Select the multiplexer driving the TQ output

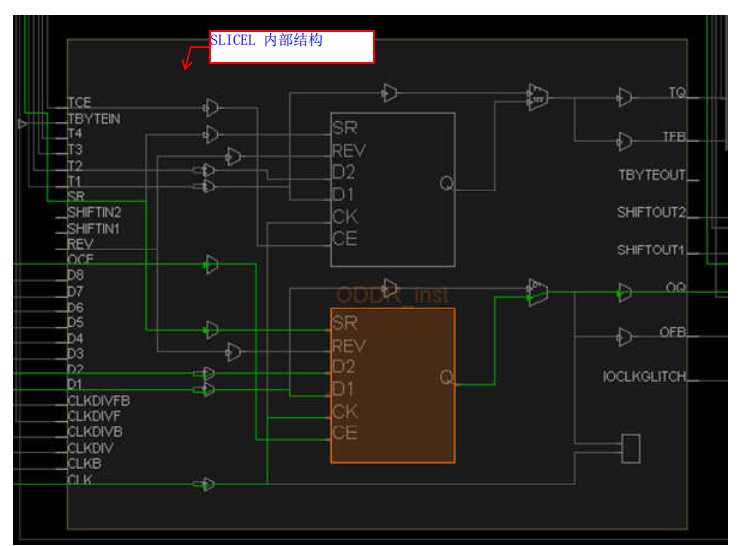click(x=537, y=97)
